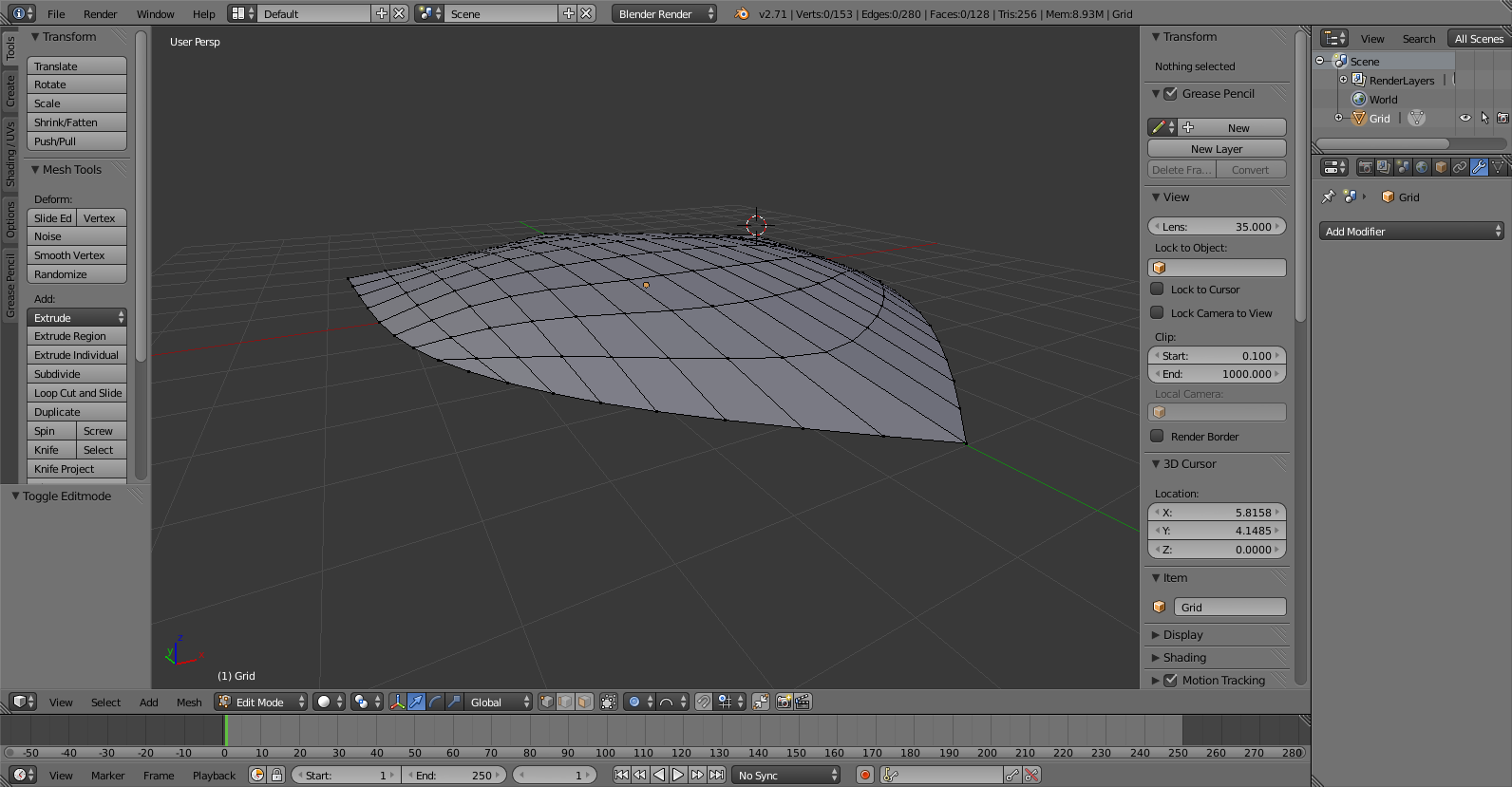Play the animation in reverse
This screenshot has height=787, width=1512.
click(x=659, y=775)
